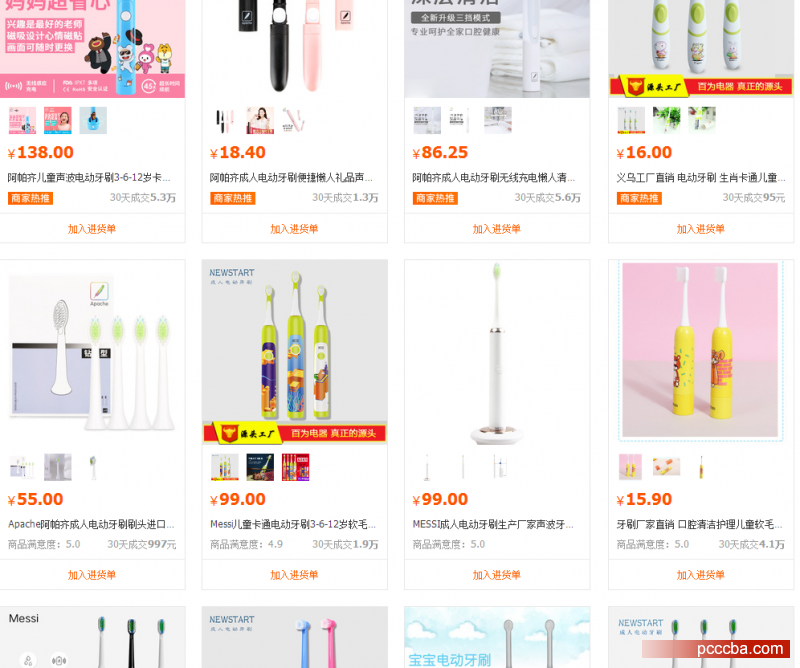Screen dimensions: 800x668
Task: Add the ¥18.40 toothbrush to purchase list
Action: click(x=294, y=229)
